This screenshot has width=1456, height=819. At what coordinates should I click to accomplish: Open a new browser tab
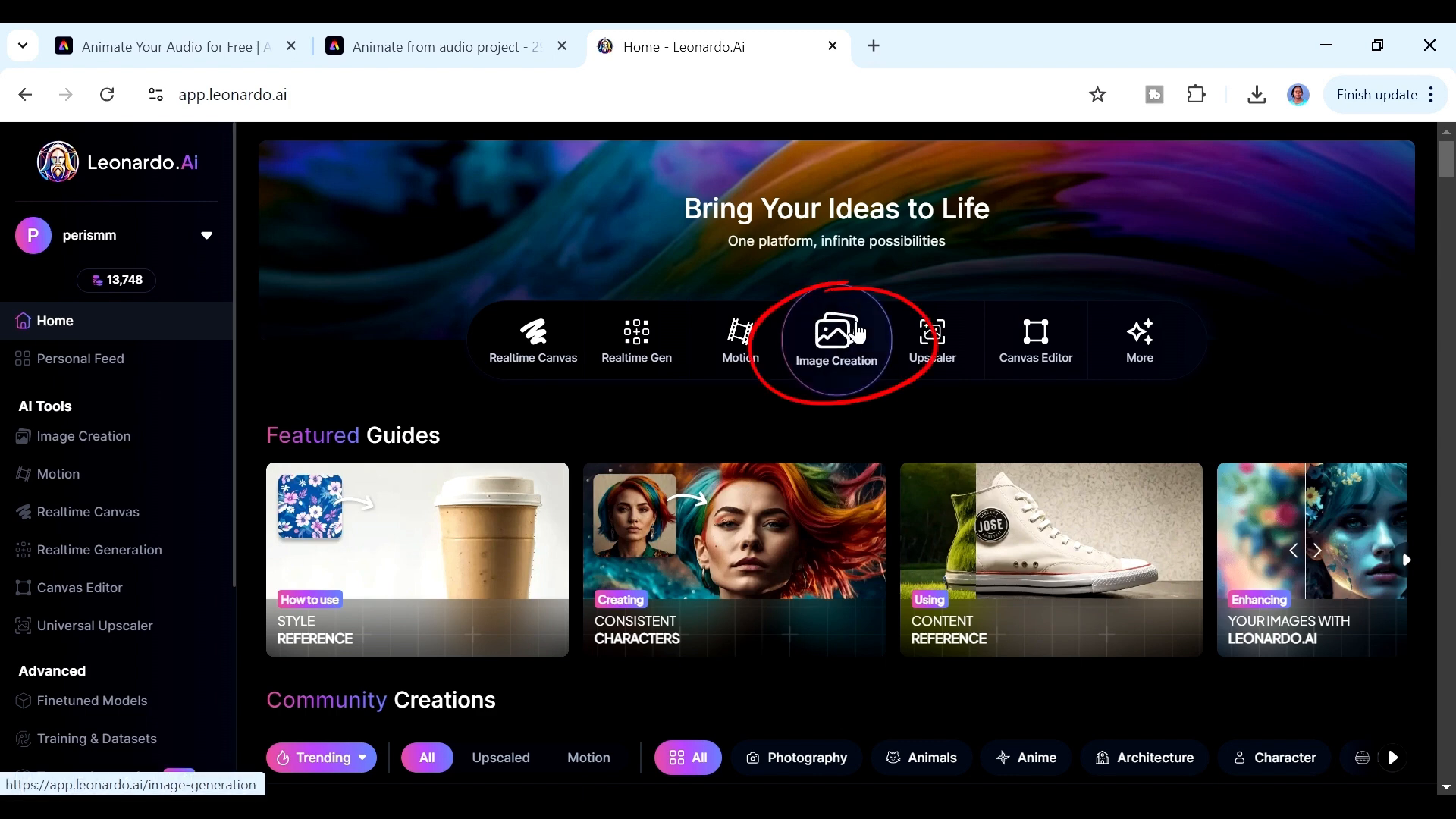(x=874, y=46)
